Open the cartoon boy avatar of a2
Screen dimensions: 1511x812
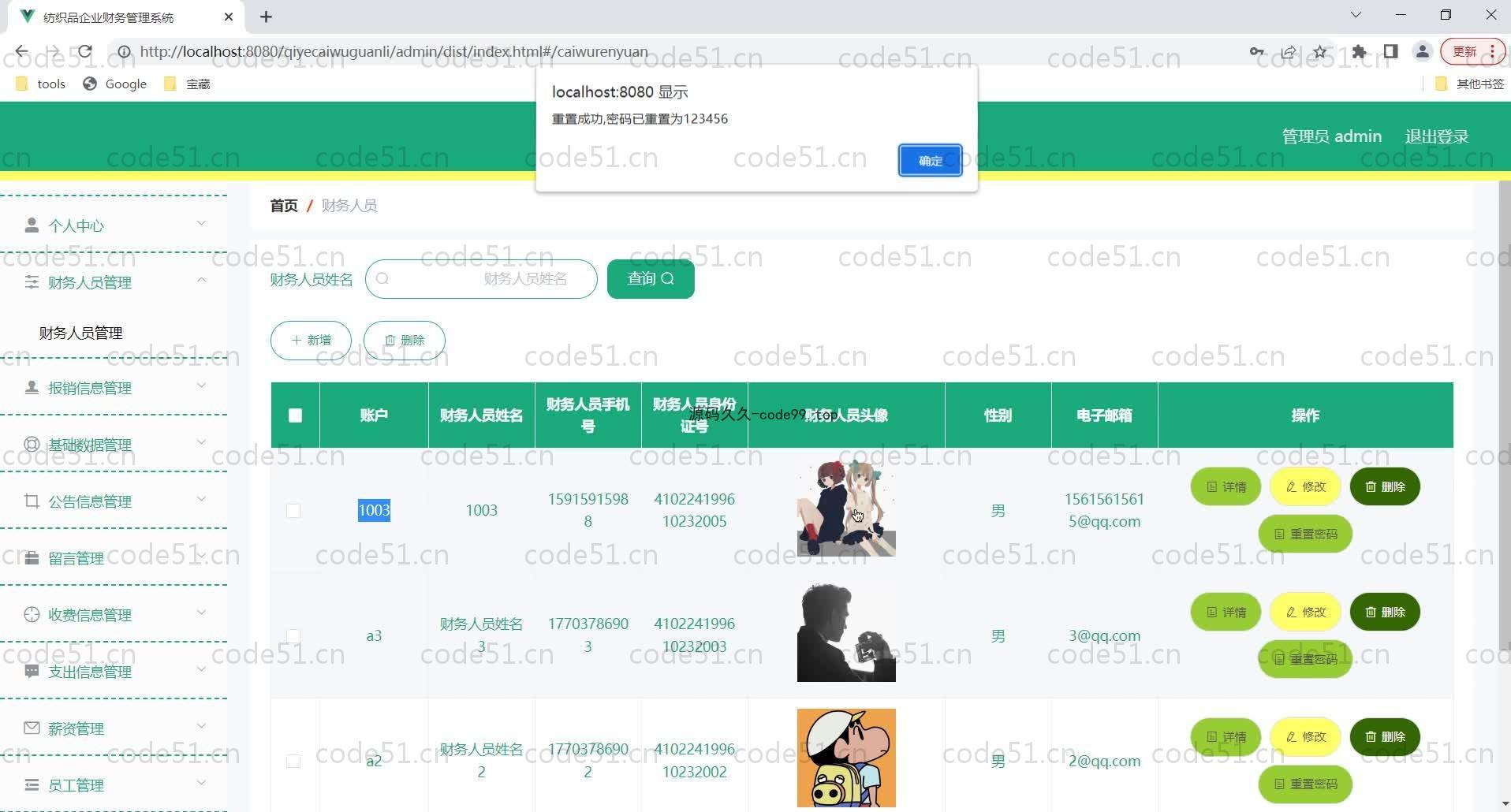point(846,758)
